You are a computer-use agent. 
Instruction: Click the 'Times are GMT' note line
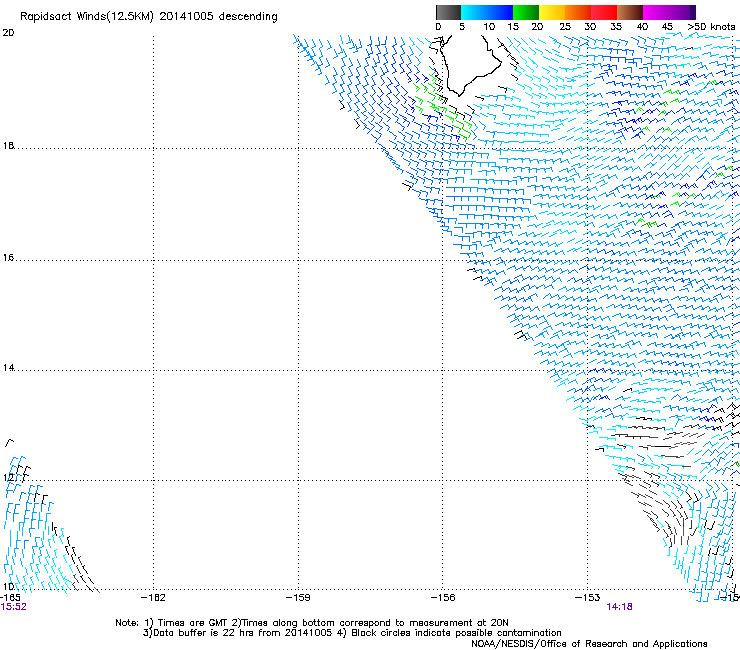312,623
